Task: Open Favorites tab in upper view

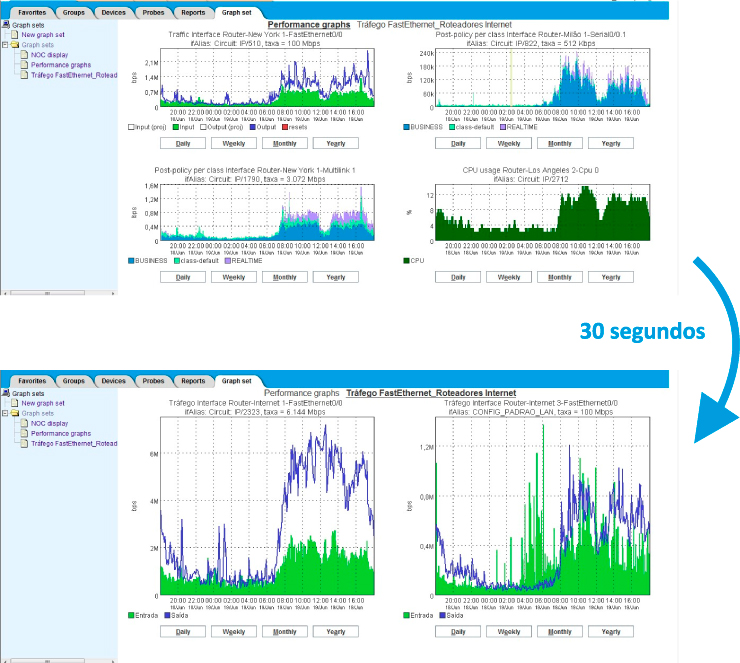Action: click(x=32, y=13)
